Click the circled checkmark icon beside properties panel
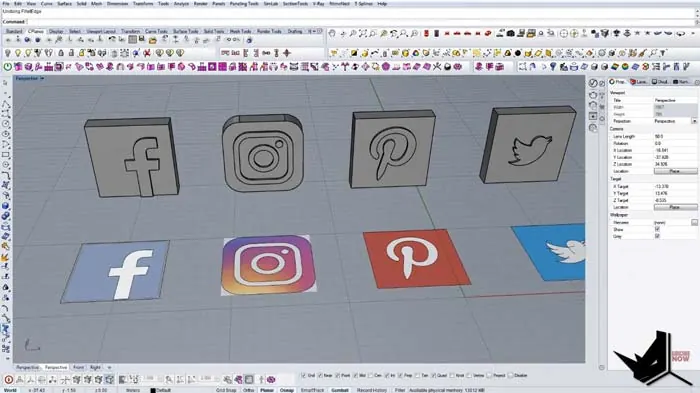 pyautogui.click(x=593, y=83)
